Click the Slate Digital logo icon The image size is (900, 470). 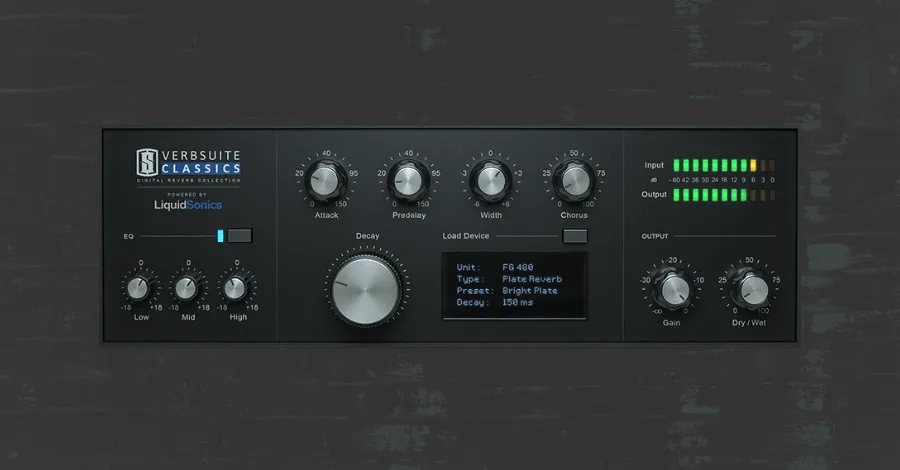[147, 162]
